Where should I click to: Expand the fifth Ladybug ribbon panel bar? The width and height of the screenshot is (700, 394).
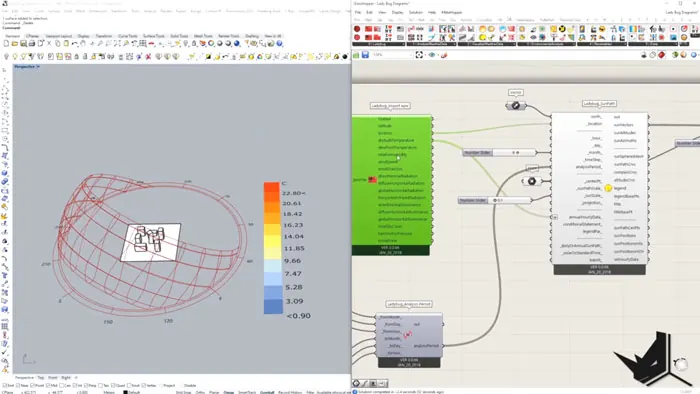[602, 44]
